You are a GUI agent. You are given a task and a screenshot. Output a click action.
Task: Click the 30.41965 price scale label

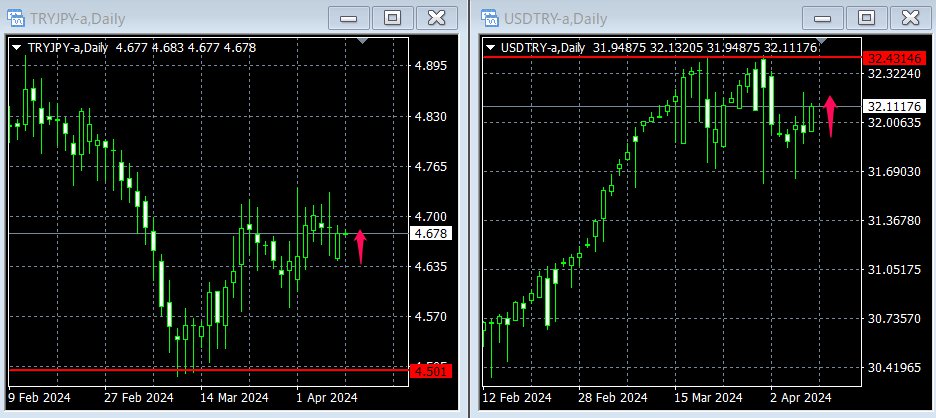(894, 368)
